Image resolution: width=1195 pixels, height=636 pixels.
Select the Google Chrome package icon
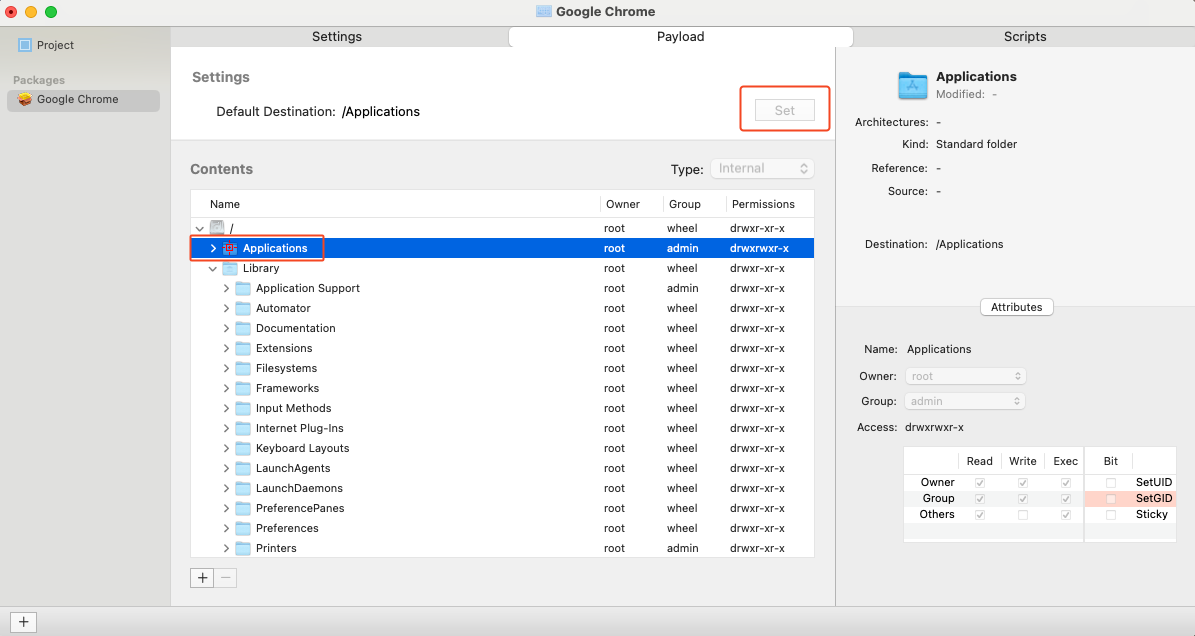25,100
